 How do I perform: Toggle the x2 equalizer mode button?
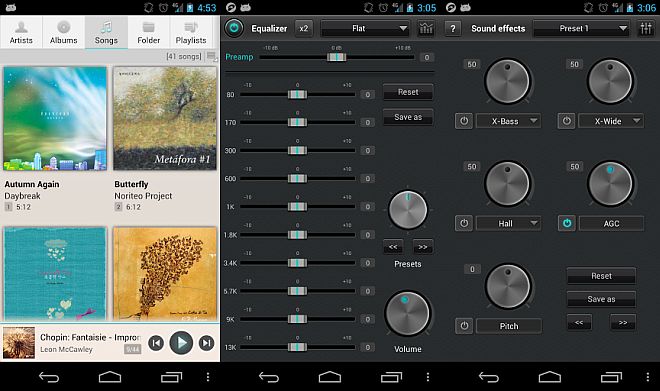pyautogui.click(x=303, y=28)
